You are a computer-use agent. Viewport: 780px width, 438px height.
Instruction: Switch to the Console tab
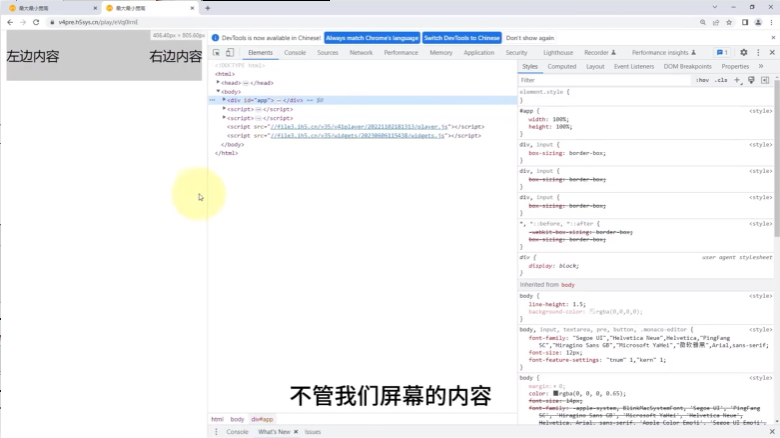click(295, 52)
